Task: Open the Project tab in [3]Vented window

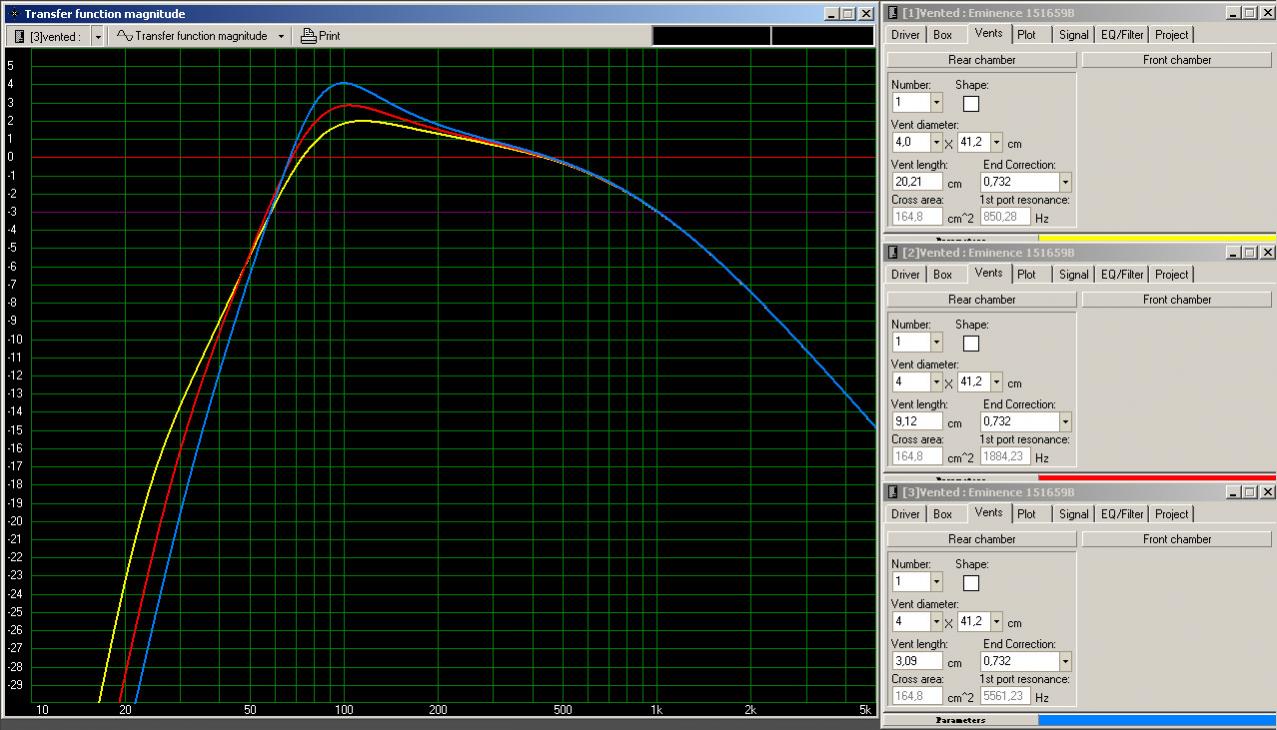Action: (1171, 515)
